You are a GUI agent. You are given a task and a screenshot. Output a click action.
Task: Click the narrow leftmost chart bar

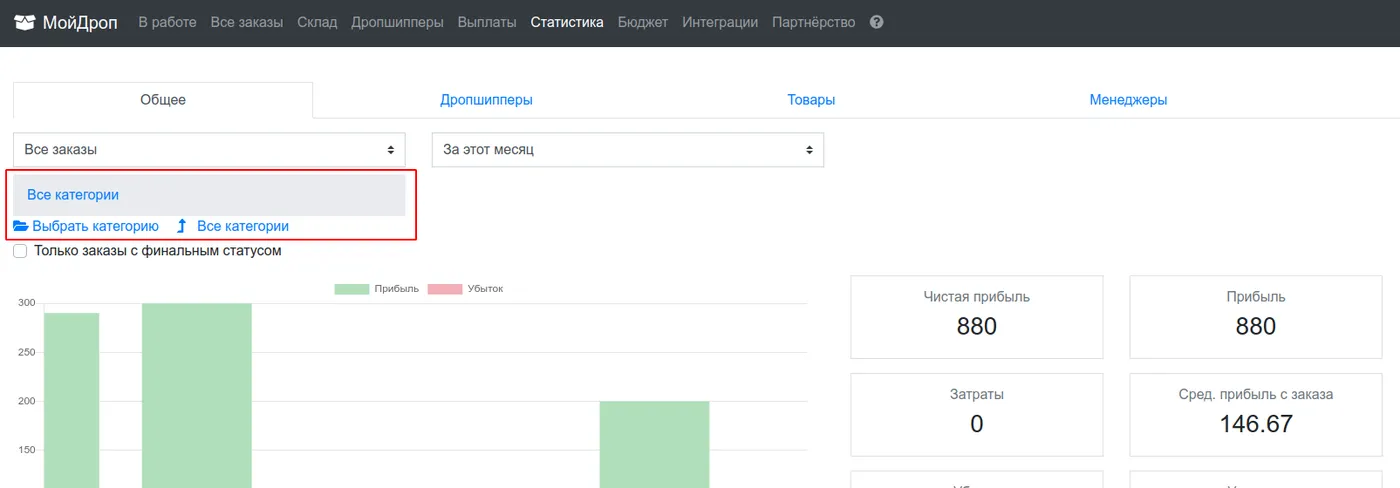[72, 400]
